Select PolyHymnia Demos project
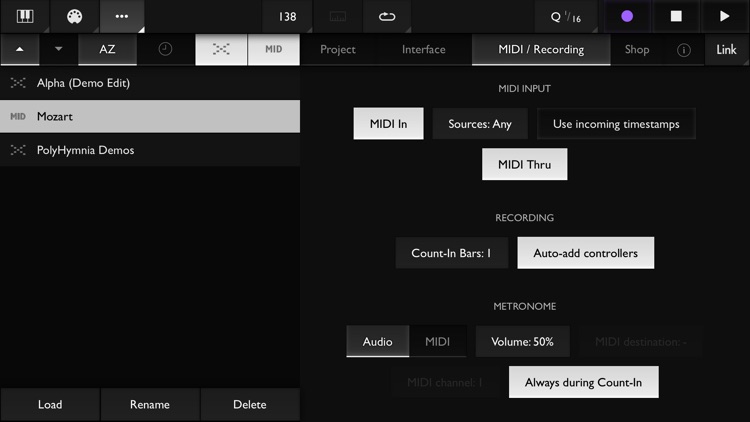The height and width of the screenshot is (422, 750). coord(150,150)
